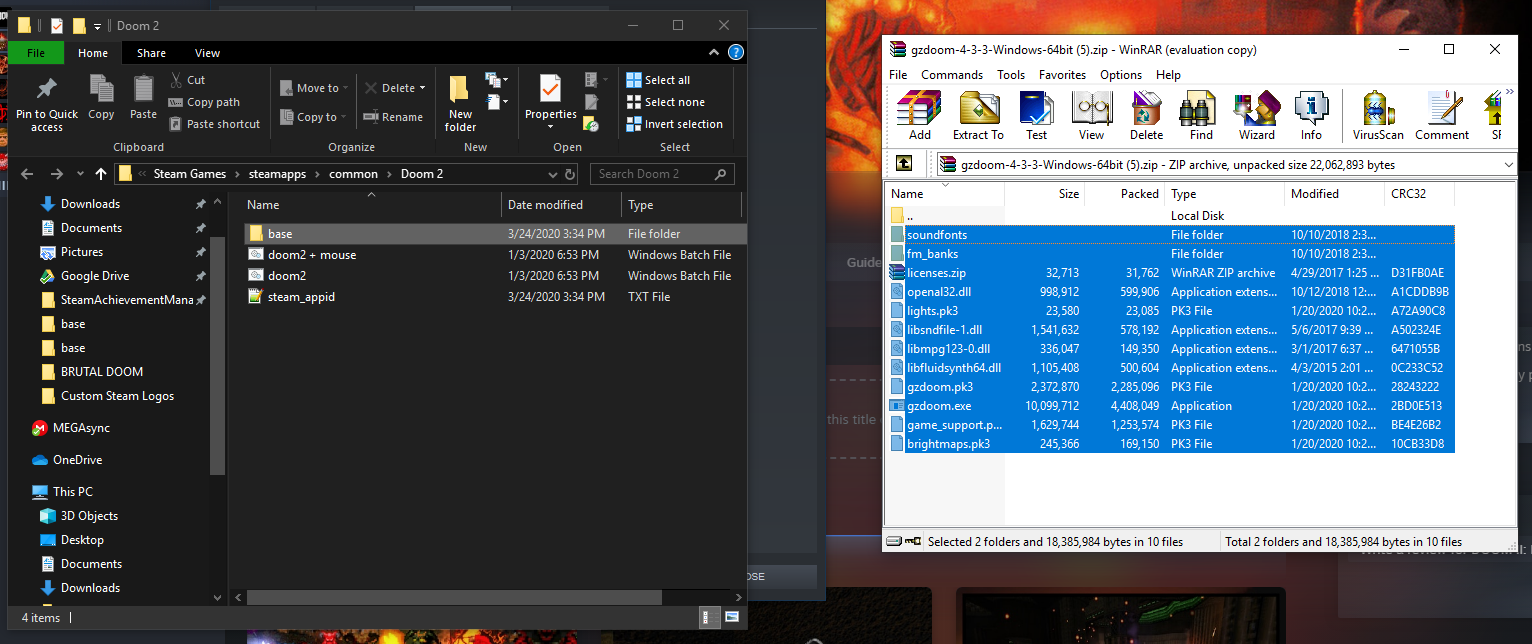The width and height of the screenshot is (1532, 644).
Task: Launch the WinRAR Wizard
Action: tap(1257, 115)
